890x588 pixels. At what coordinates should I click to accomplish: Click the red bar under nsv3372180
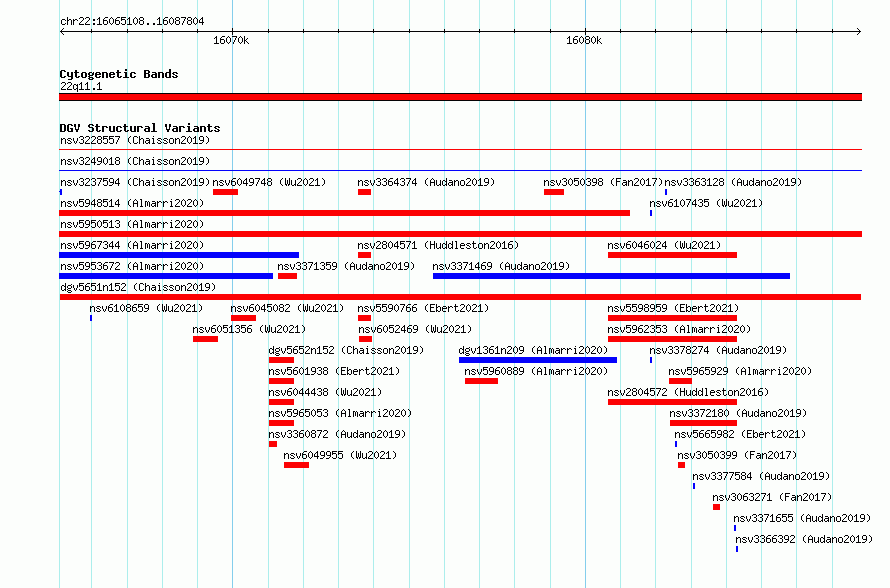(x=703, y=423)
